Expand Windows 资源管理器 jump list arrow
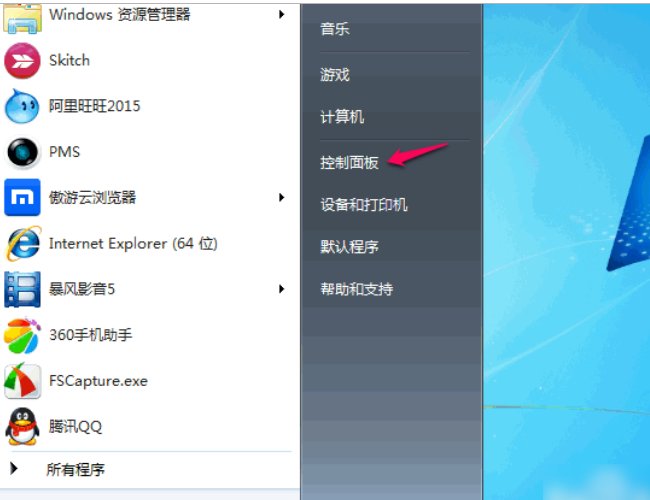The width and height of the screenshot is (650, 500). click(x=282, y=15)
